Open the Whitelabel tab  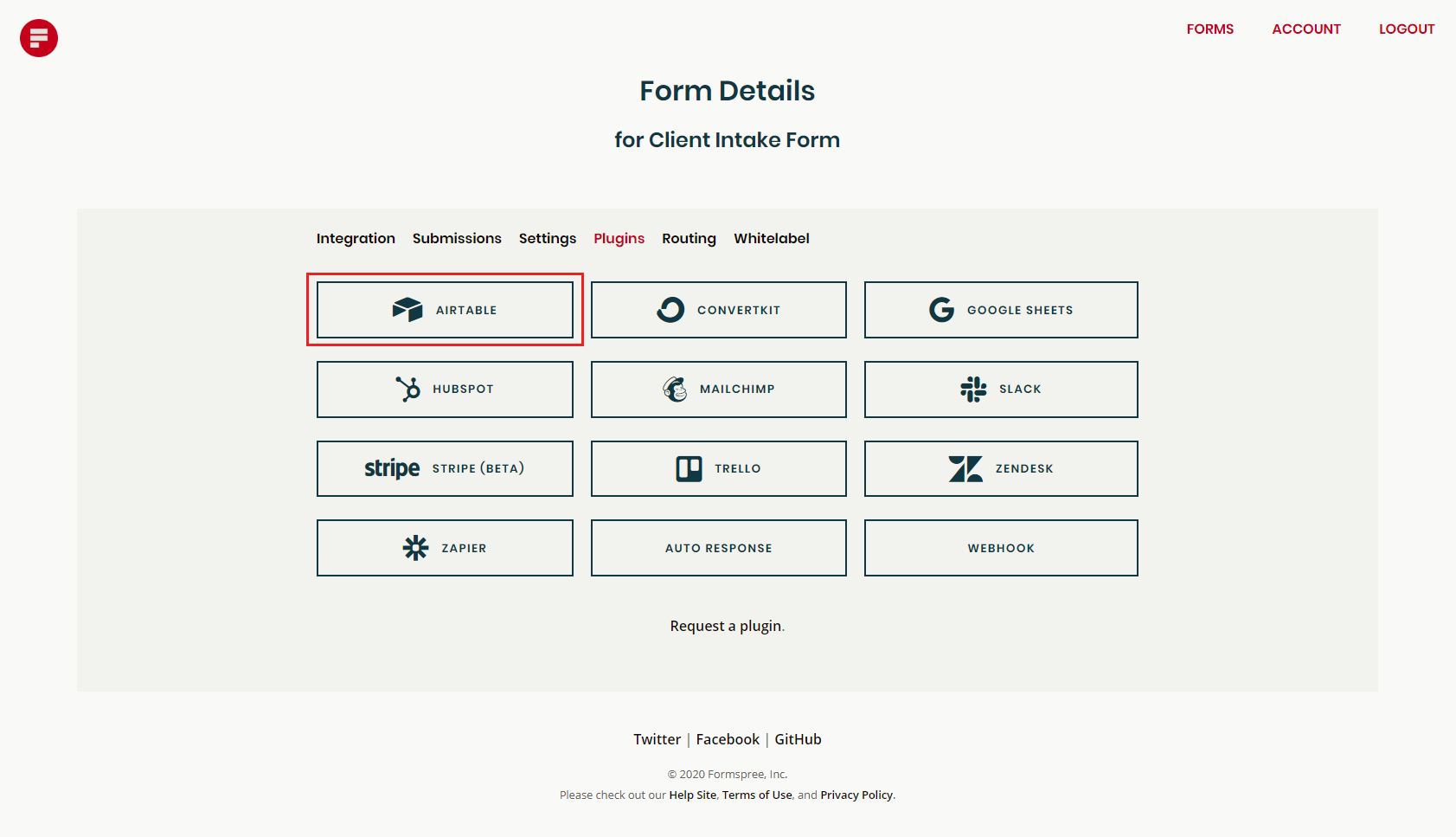pyautogui.click(x=771, y=238)
